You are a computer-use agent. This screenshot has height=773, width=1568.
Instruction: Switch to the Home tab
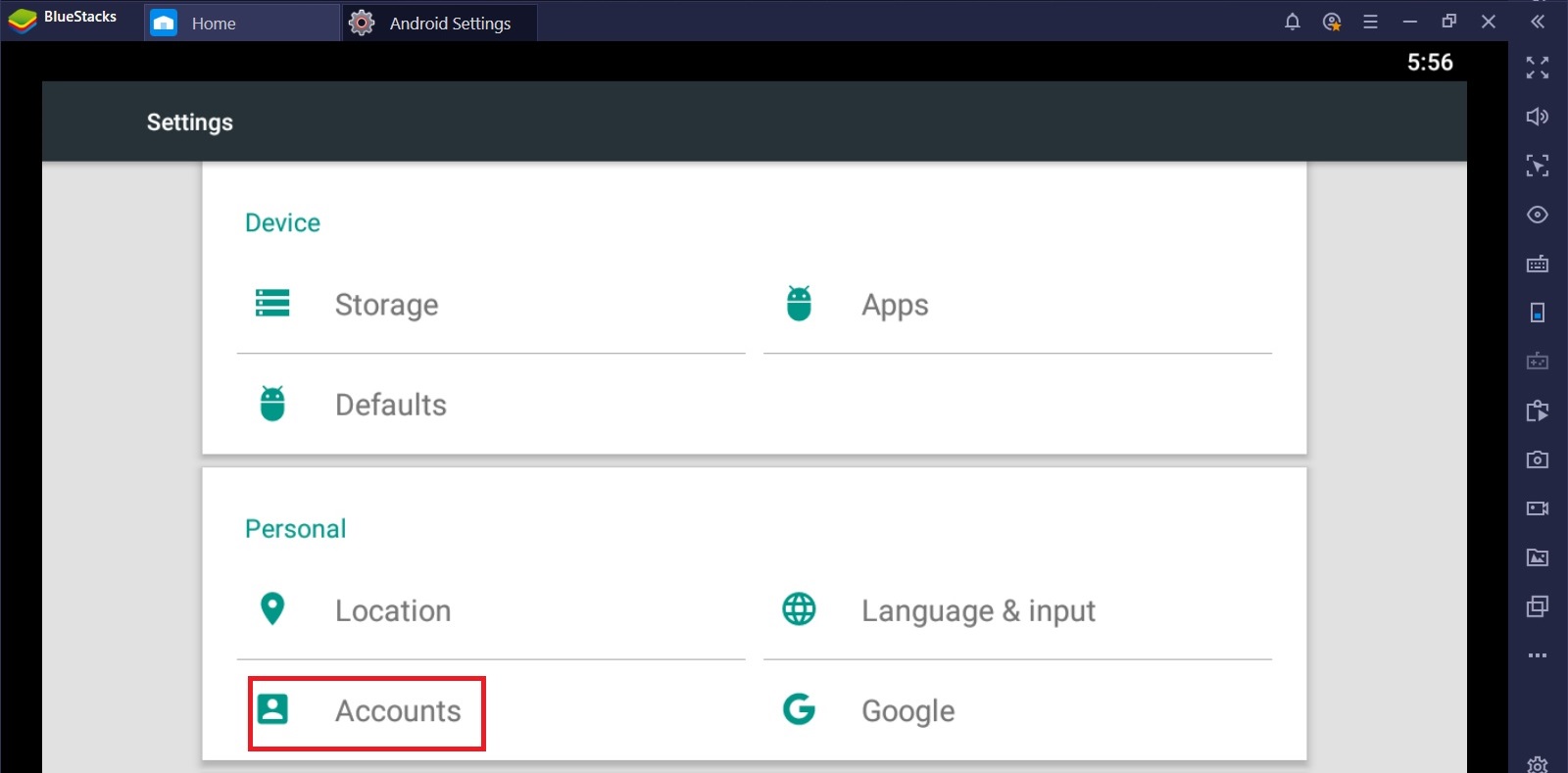[x=242, y=23]
